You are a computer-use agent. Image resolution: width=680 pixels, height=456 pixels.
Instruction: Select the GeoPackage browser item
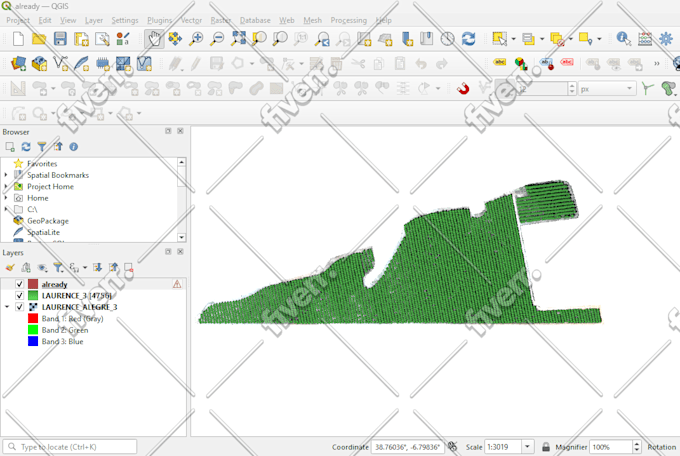48,221
